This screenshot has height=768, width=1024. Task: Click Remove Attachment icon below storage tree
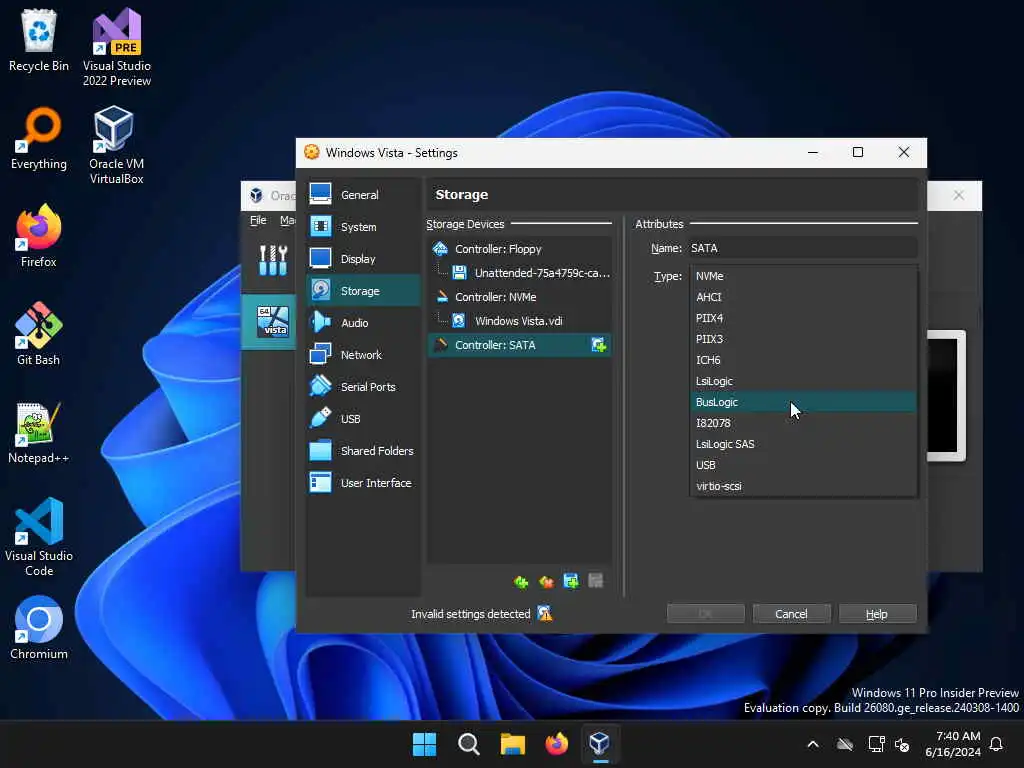[x=596, y=581]
